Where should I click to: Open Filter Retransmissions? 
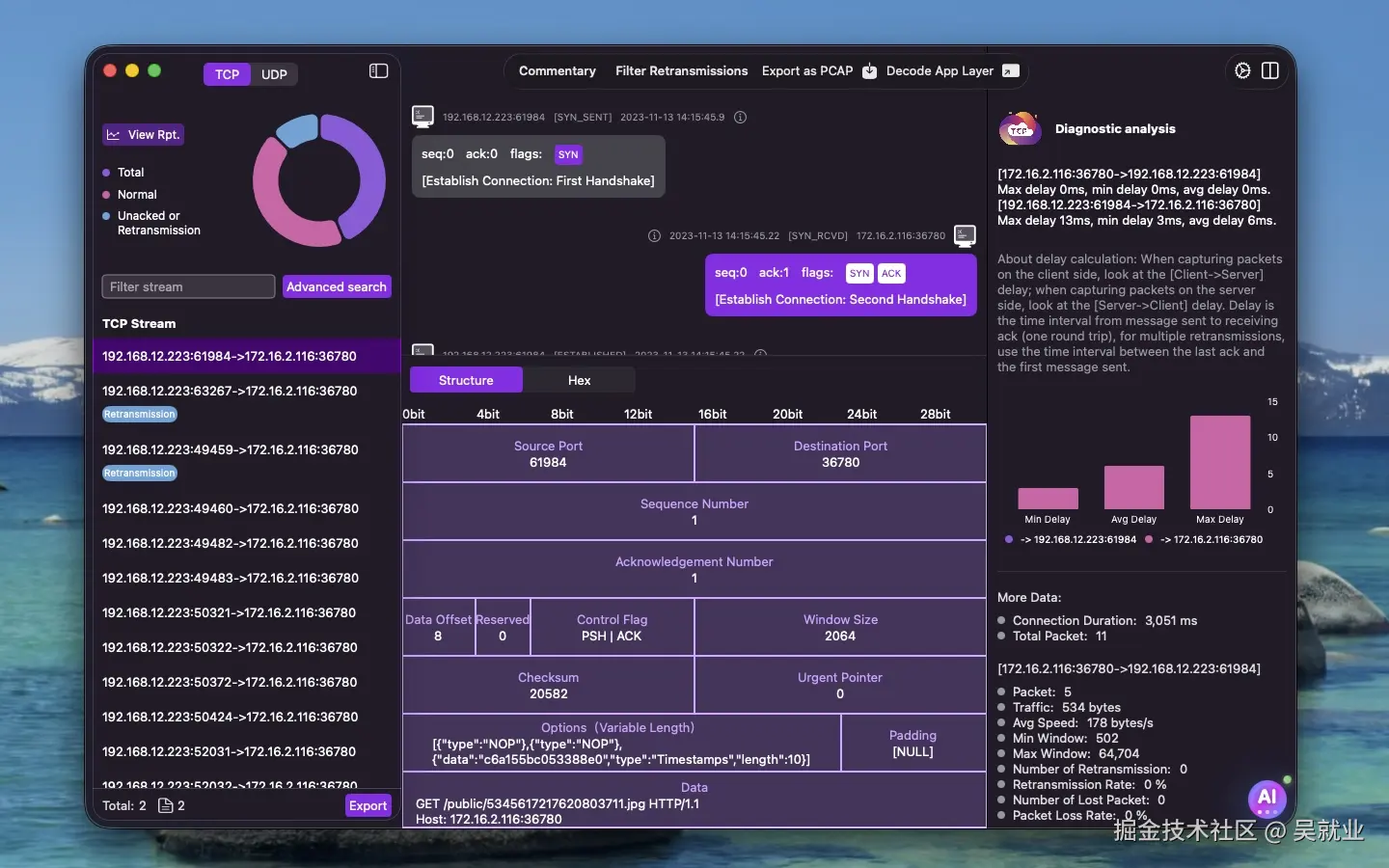(682, 70)
